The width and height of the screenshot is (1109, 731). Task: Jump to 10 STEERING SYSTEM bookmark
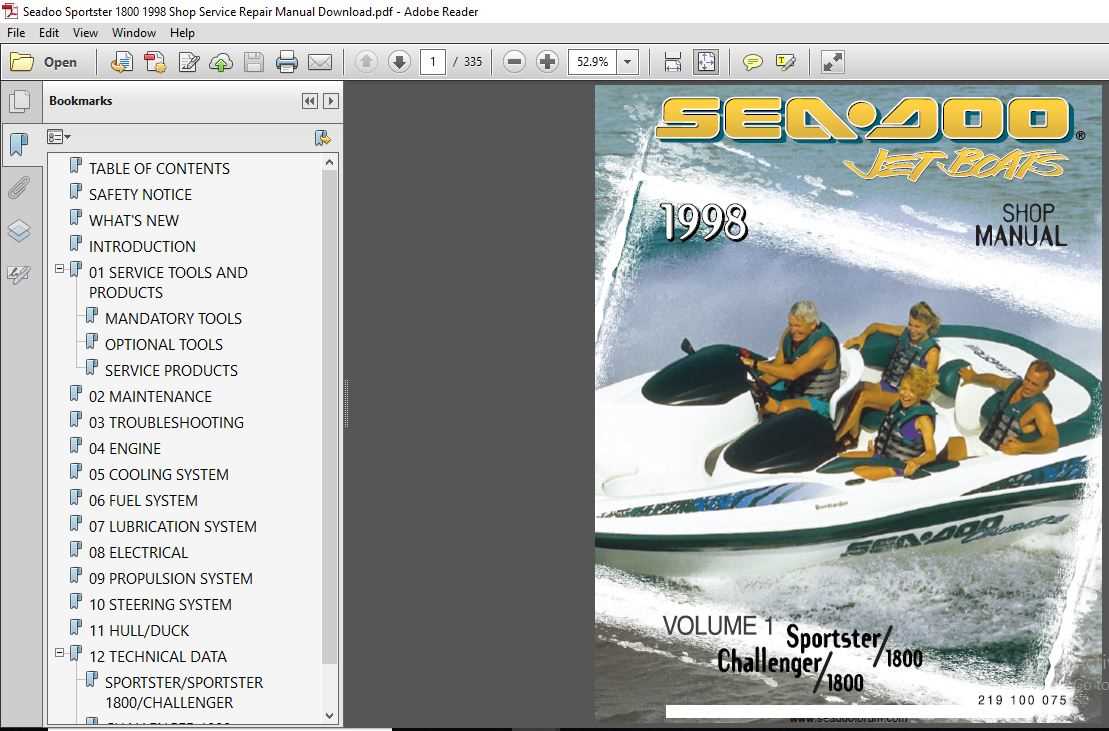(x=160, y=605)
